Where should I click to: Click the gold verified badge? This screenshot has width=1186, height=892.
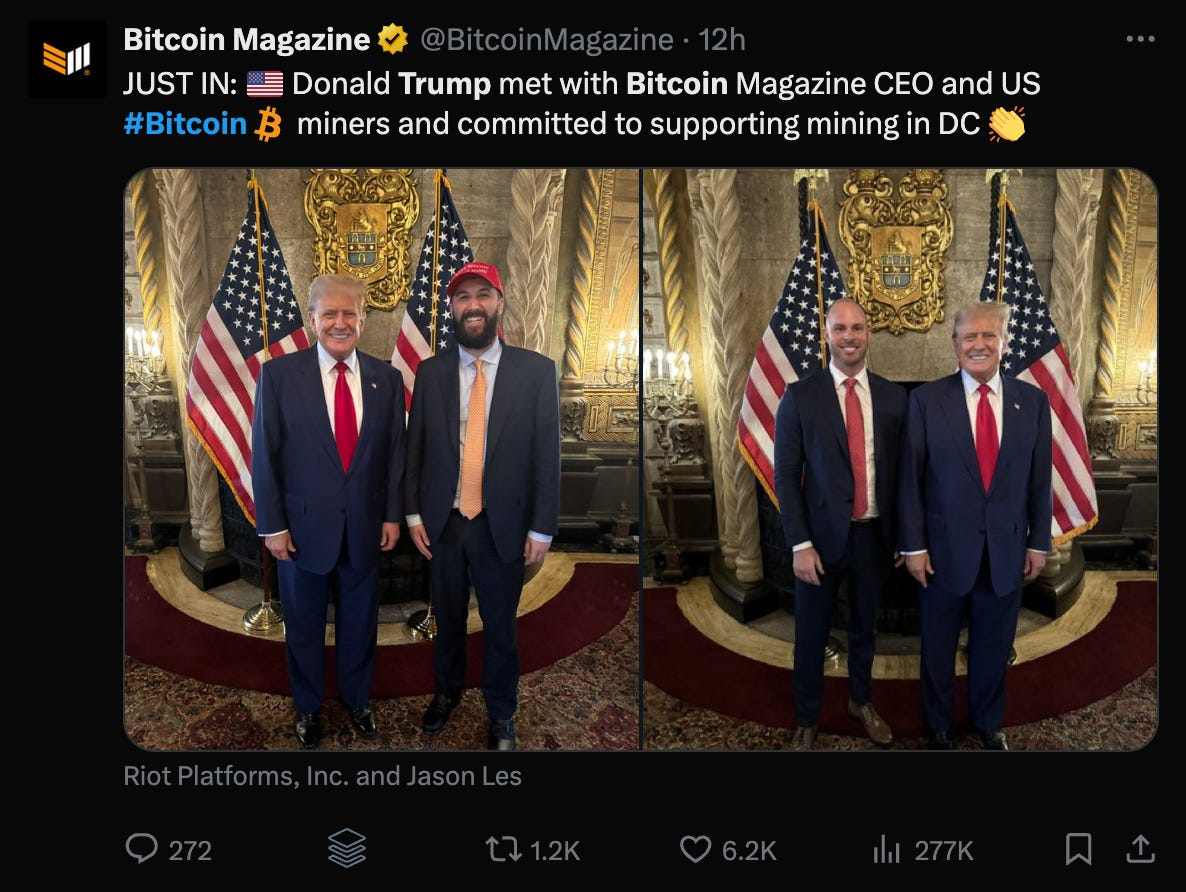(393, 39)
